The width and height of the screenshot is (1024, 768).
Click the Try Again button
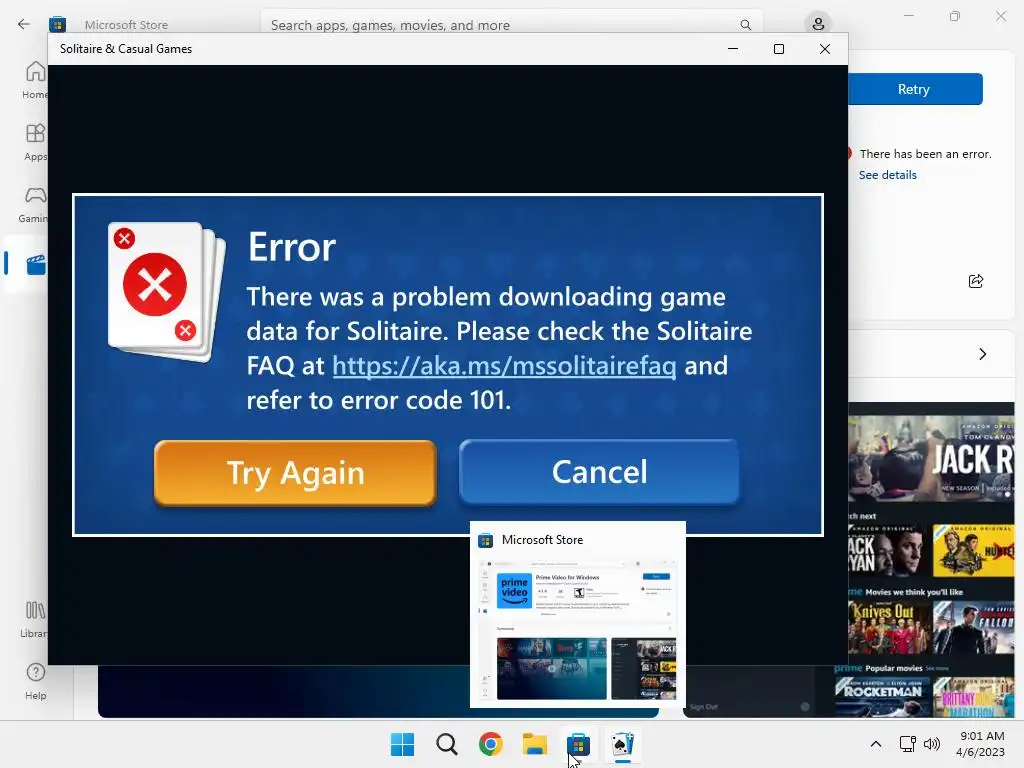[x=295, y=472]
